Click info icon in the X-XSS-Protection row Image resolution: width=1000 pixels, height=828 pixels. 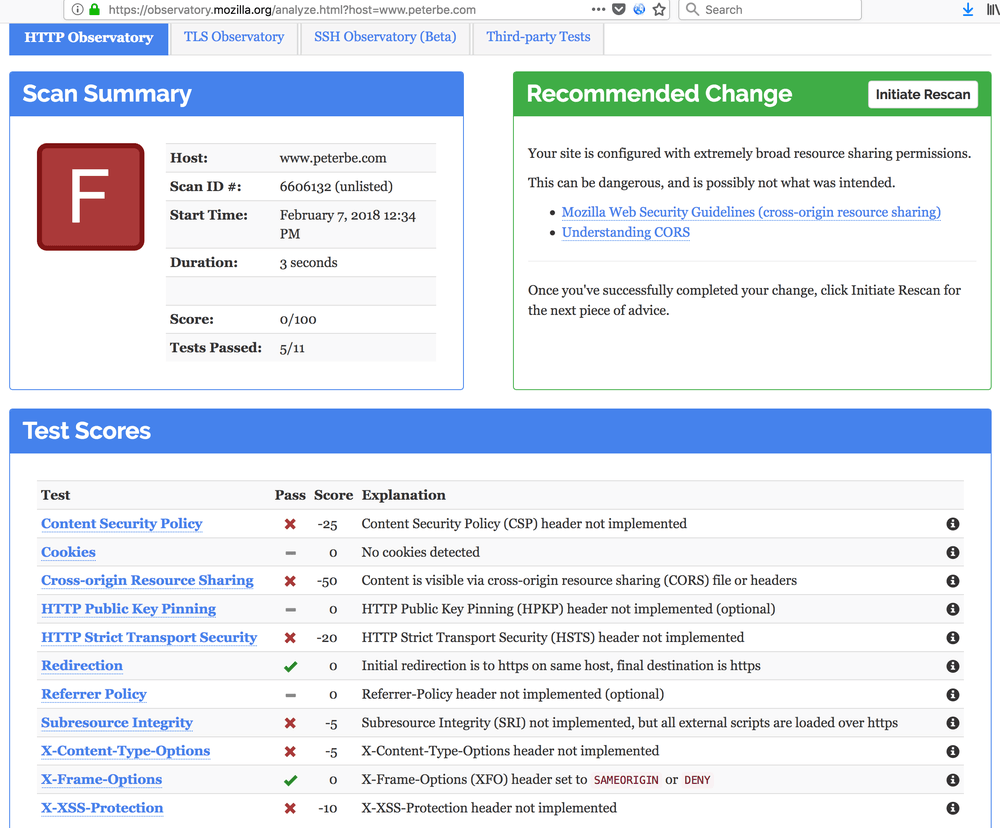coord(953,808)
